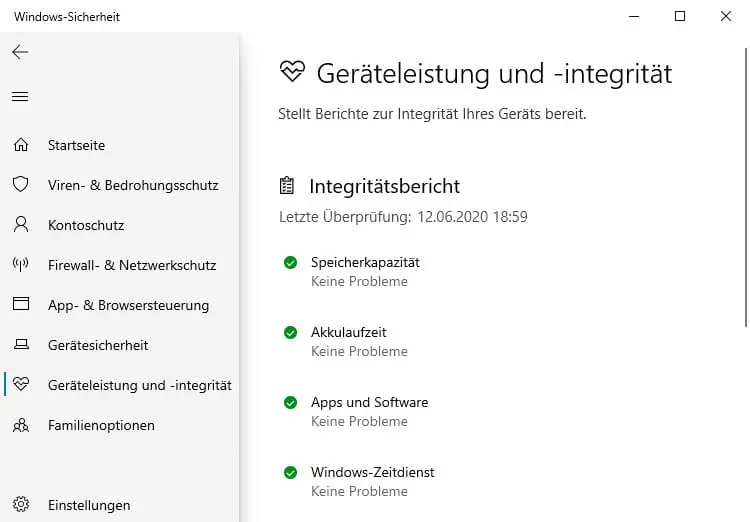Select Kontoschutz from the sidebar

pyautogui.click(x=86, y=225)
